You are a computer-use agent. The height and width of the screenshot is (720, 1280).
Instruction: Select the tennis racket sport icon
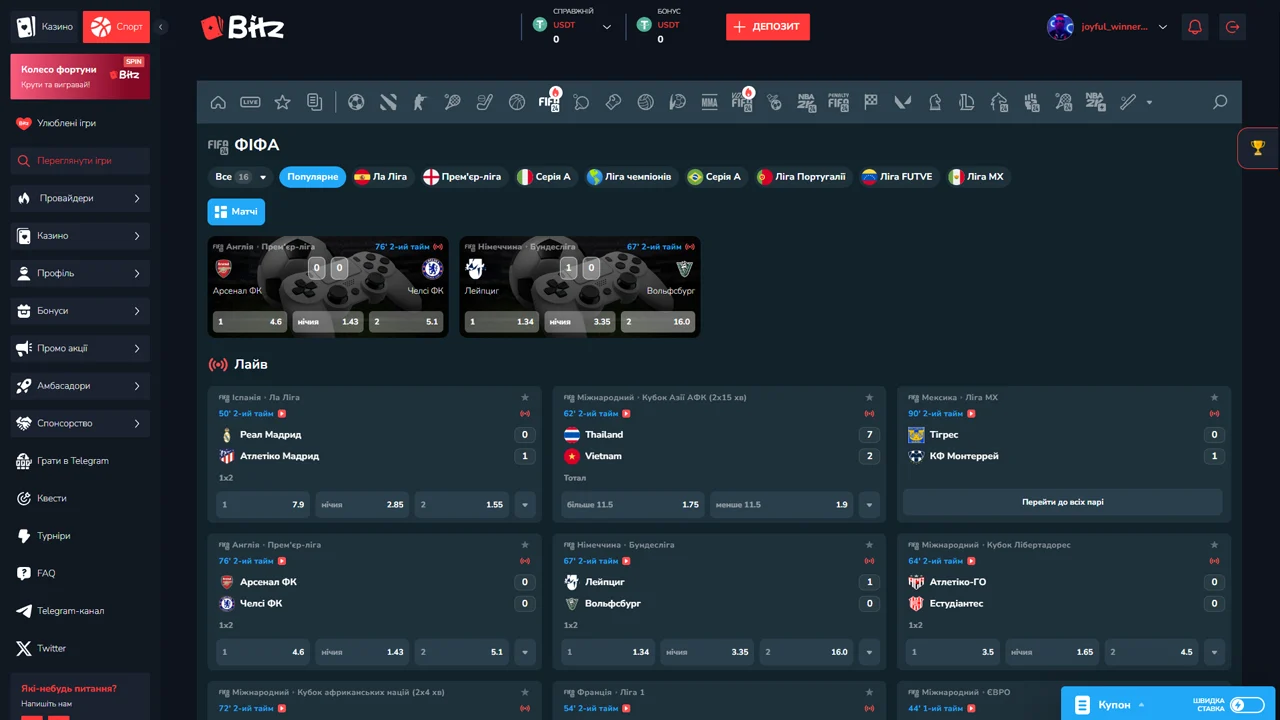[452, 102]
